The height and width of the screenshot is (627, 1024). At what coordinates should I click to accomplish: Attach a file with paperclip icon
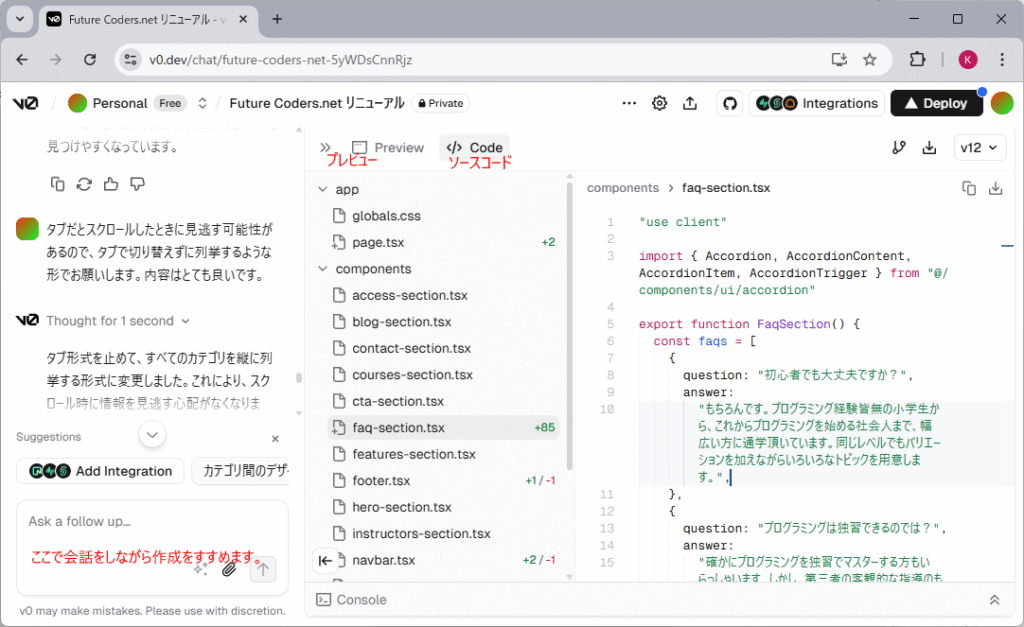click(229, 569)
